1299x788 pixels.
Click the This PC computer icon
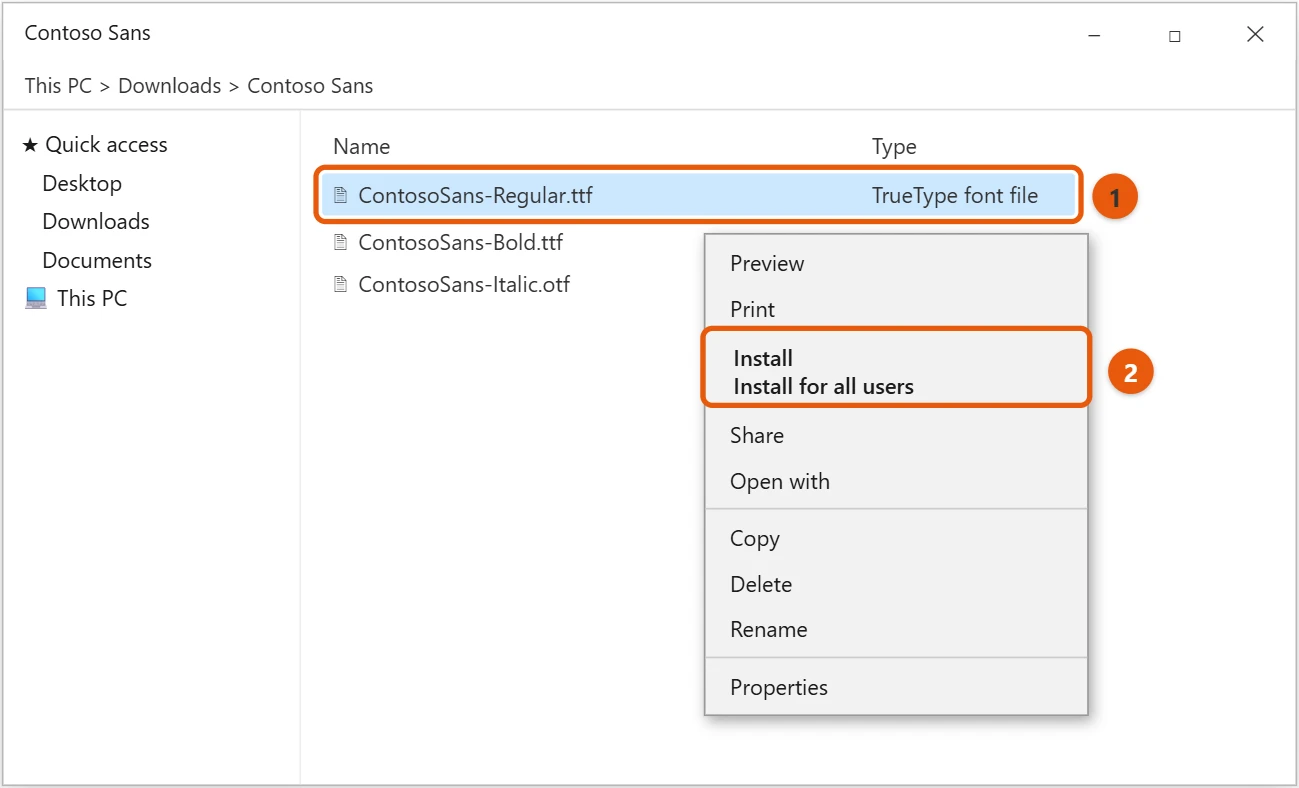pos(36,298)
